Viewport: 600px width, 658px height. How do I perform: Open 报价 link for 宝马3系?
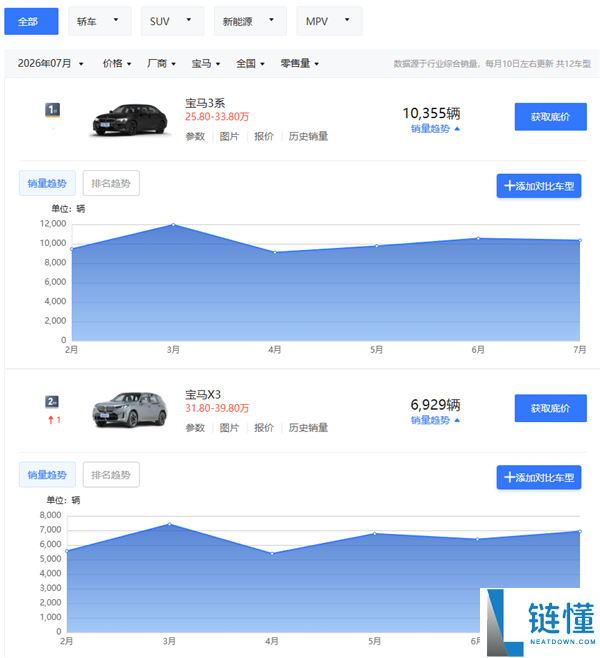263,136
